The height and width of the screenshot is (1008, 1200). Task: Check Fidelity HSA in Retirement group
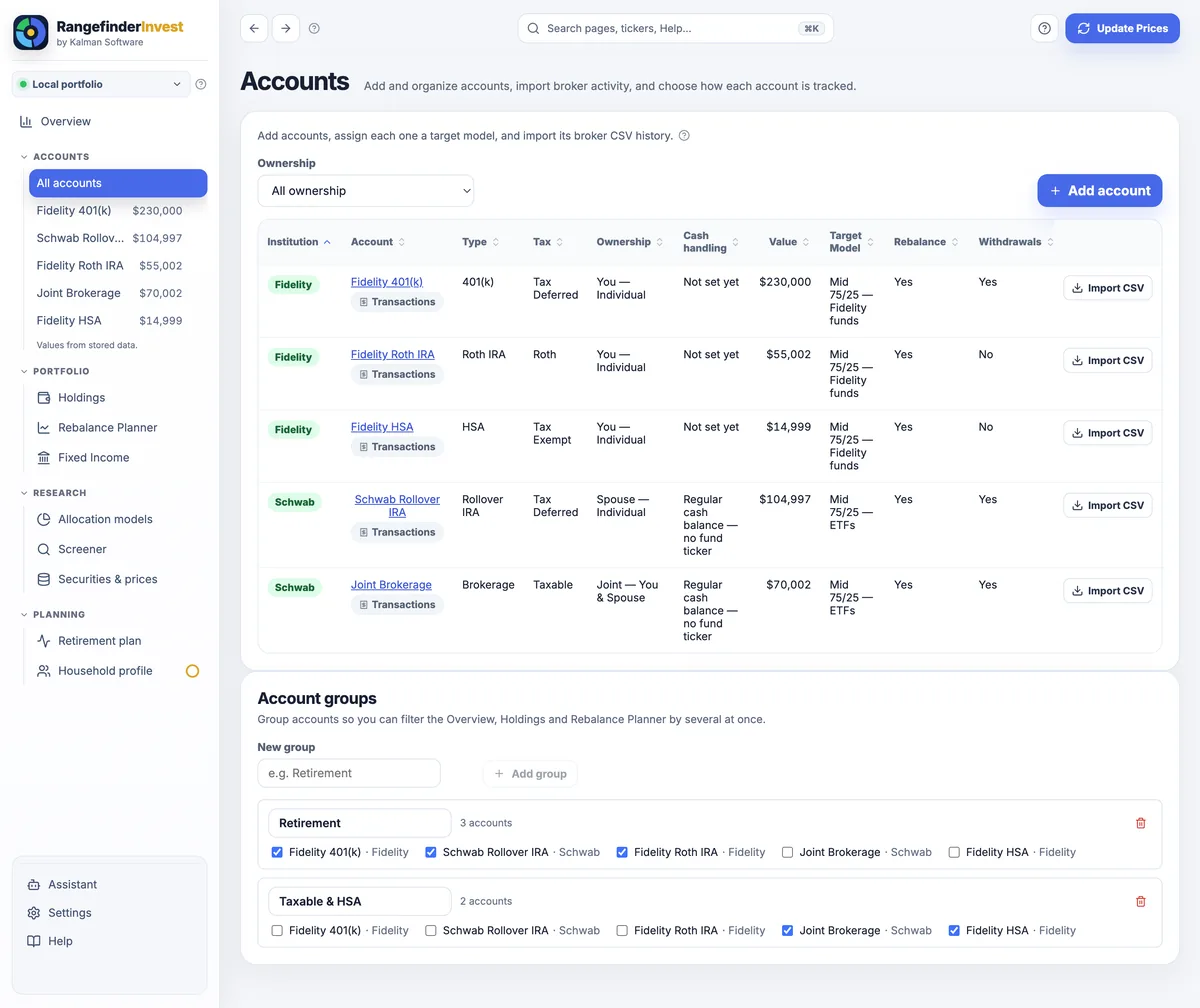(954, 852)
